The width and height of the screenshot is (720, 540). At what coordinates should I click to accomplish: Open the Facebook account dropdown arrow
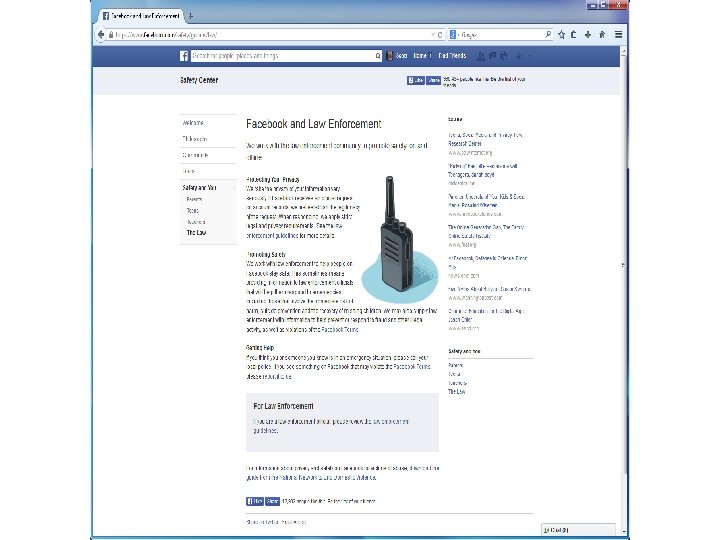(x=529, y=56)
